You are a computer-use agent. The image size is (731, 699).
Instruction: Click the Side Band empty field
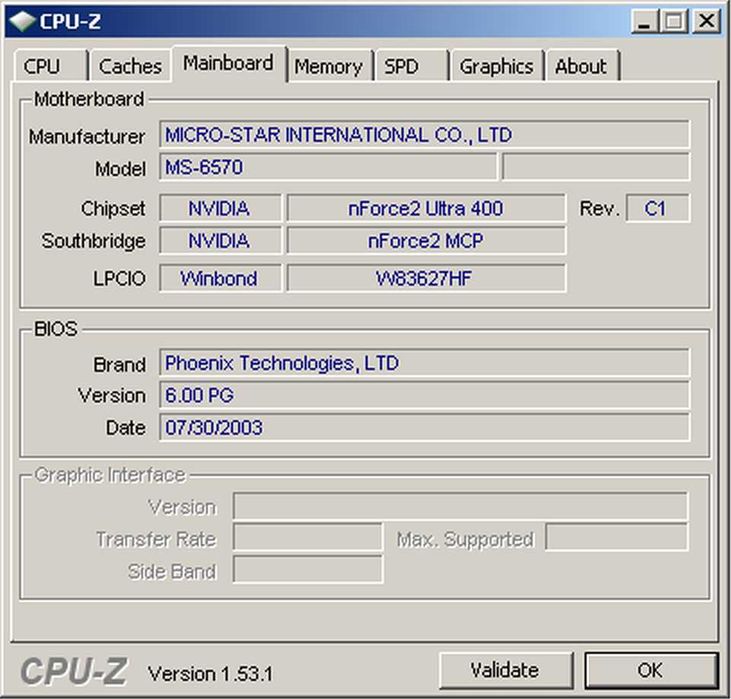pos(308,570)
